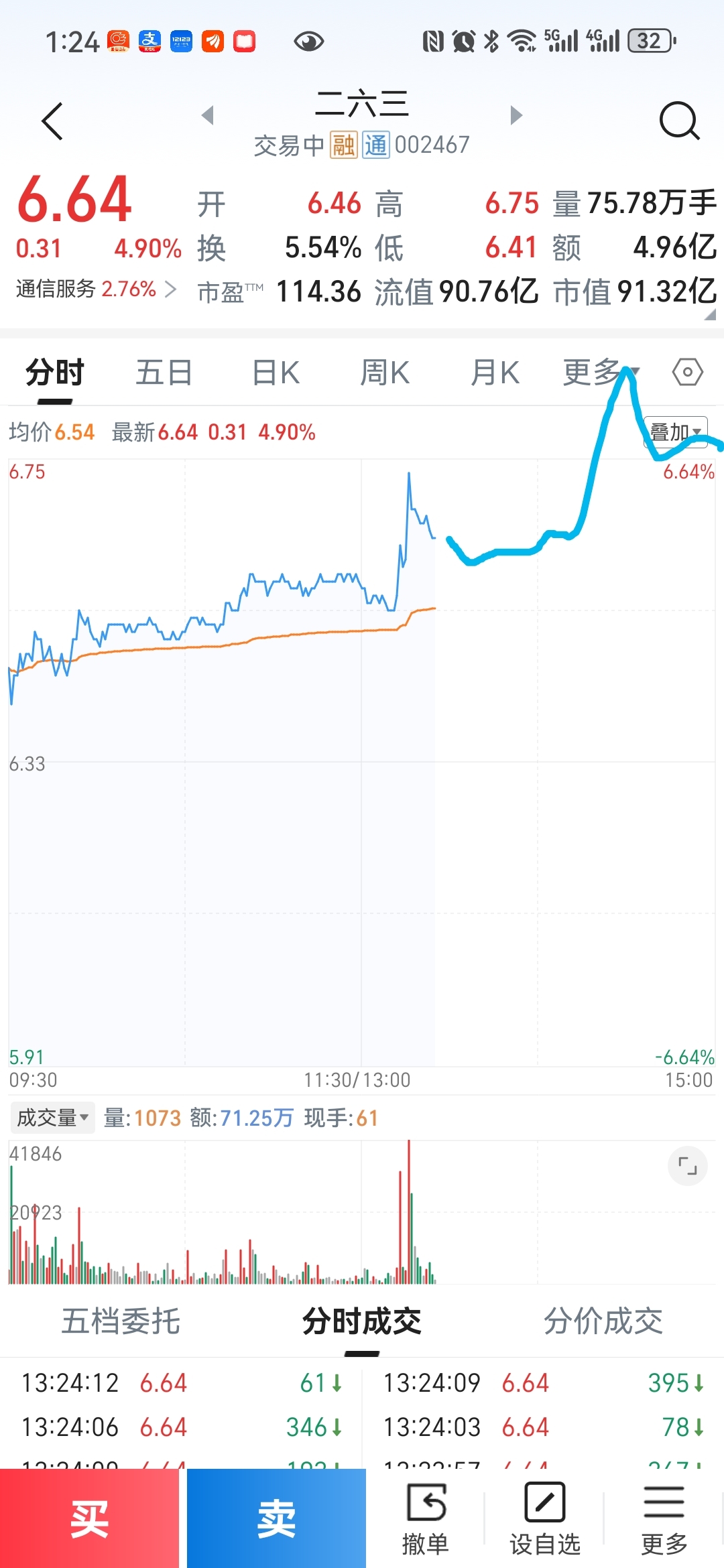Open chart settings hexagon icon
Viewport: 724px width, 1568px height.
click(688, 372)
